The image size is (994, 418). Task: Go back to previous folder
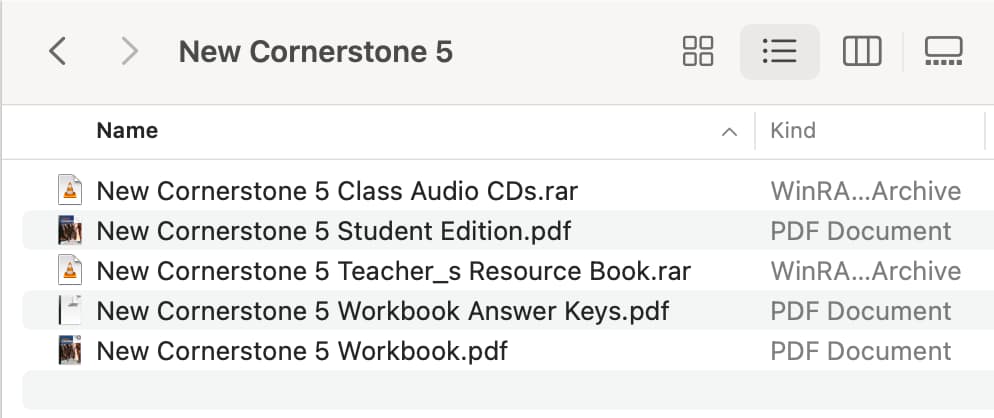tap(57, 51)
